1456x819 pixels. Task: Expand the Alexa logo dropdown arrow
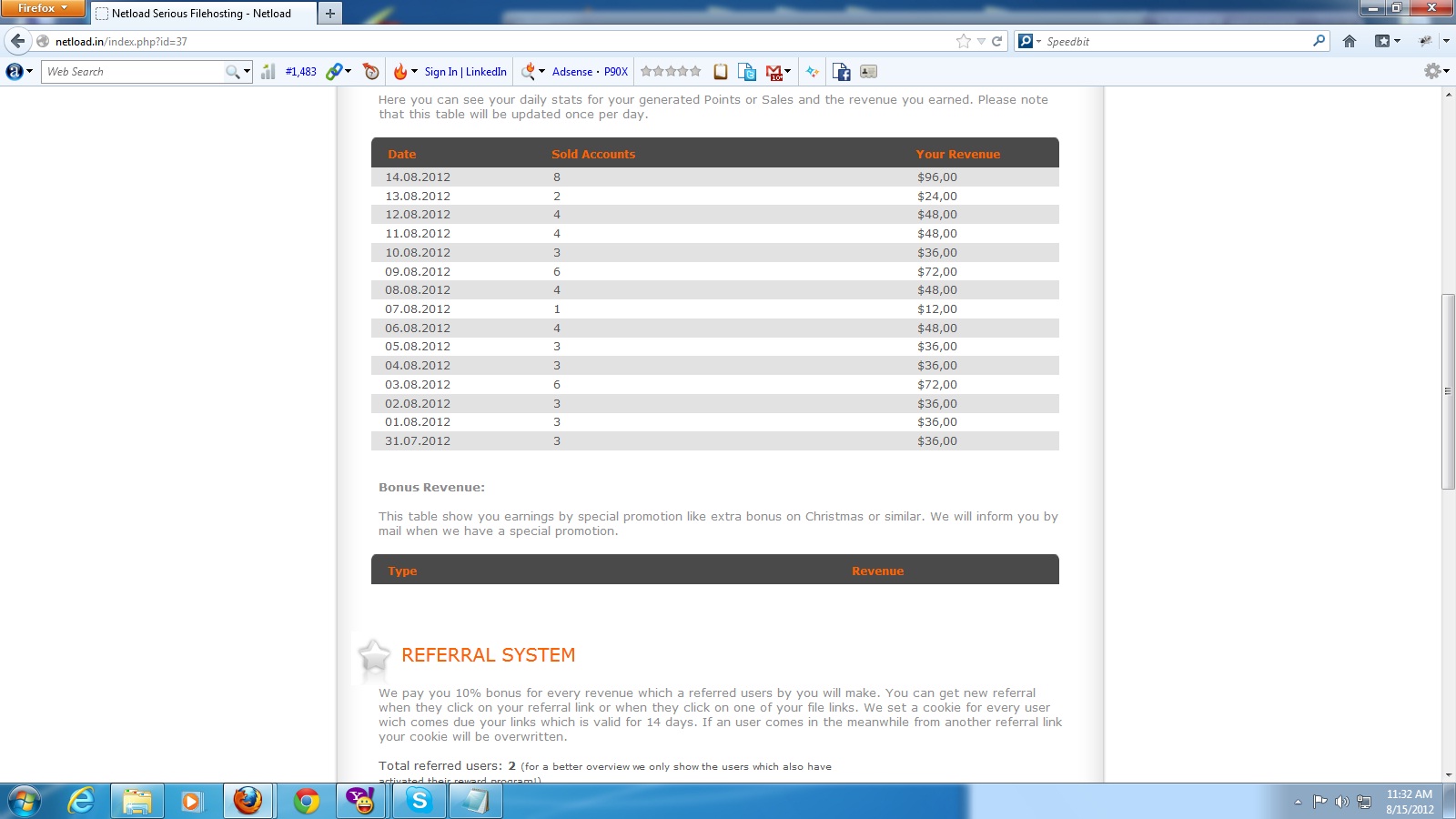click(x=29, y=72)
